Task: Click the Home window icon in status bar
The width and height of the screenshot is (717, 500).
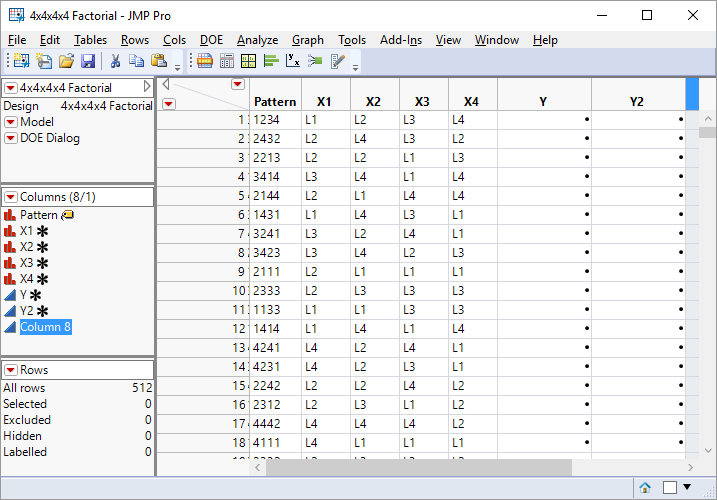Action: tap(645, 488)
